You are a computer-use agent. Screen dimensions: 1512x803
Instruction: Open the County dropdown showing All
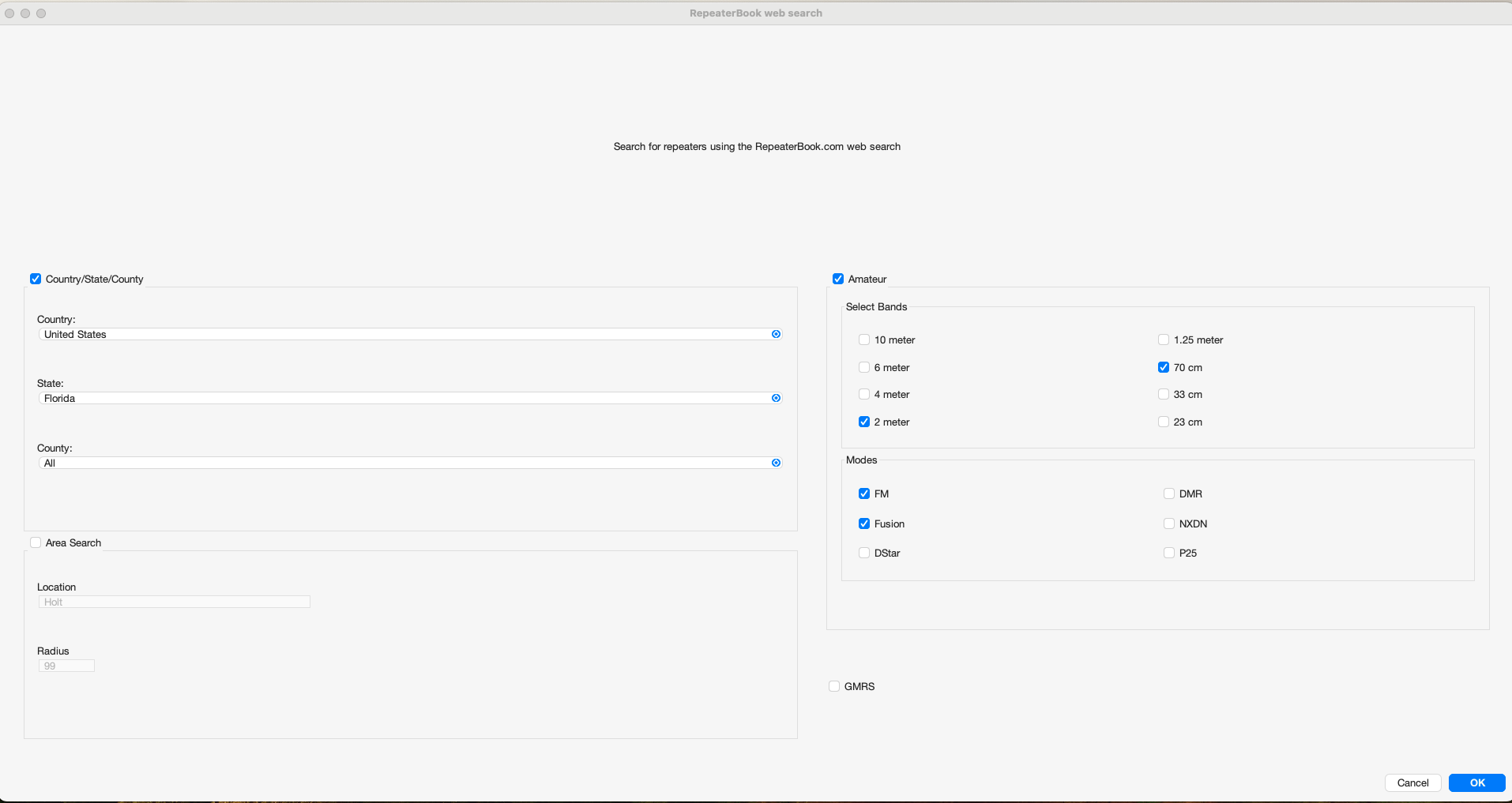[x=411, y=463]
